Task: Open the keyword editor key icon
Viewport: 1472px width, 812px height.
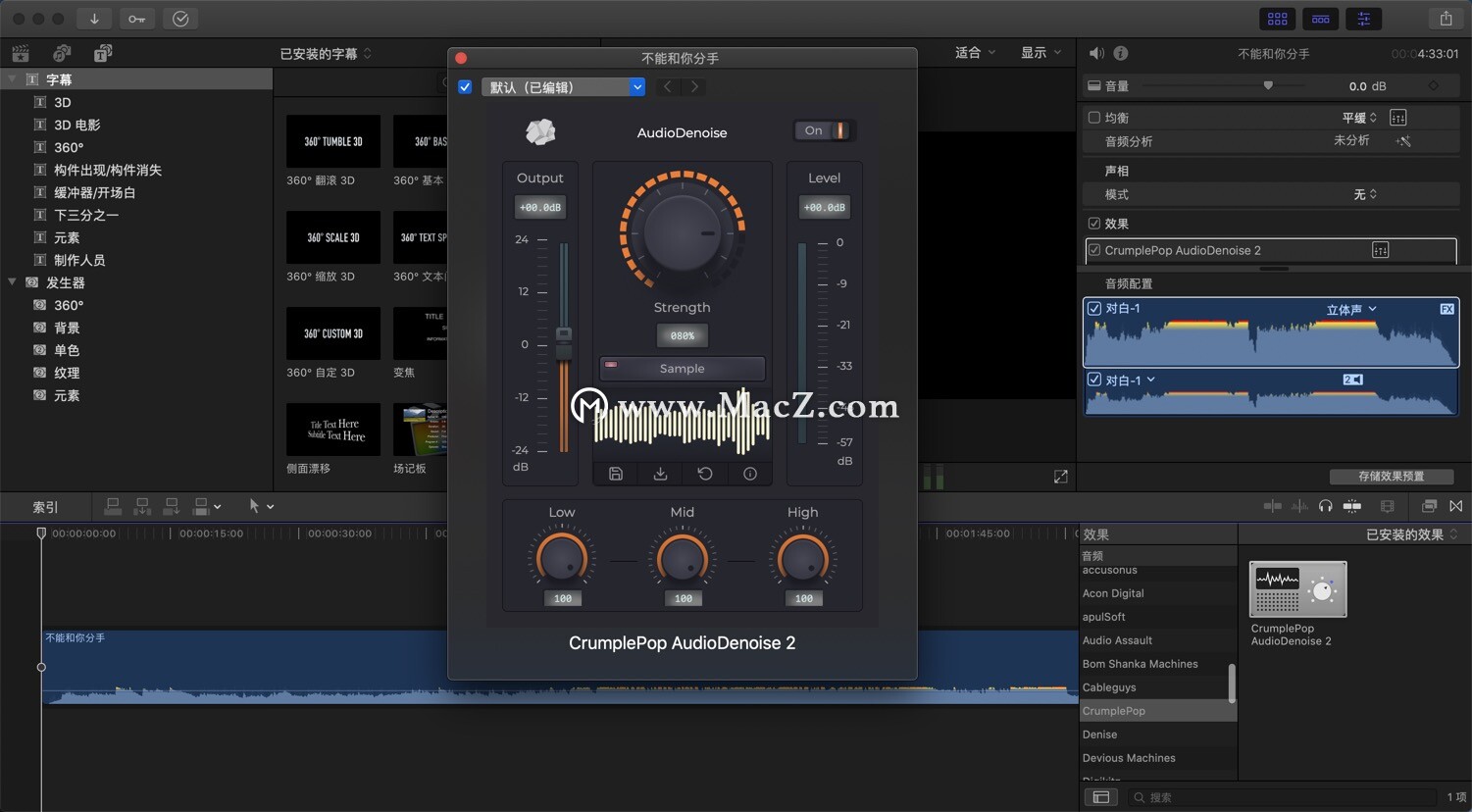Action: [x=136, y=19]
